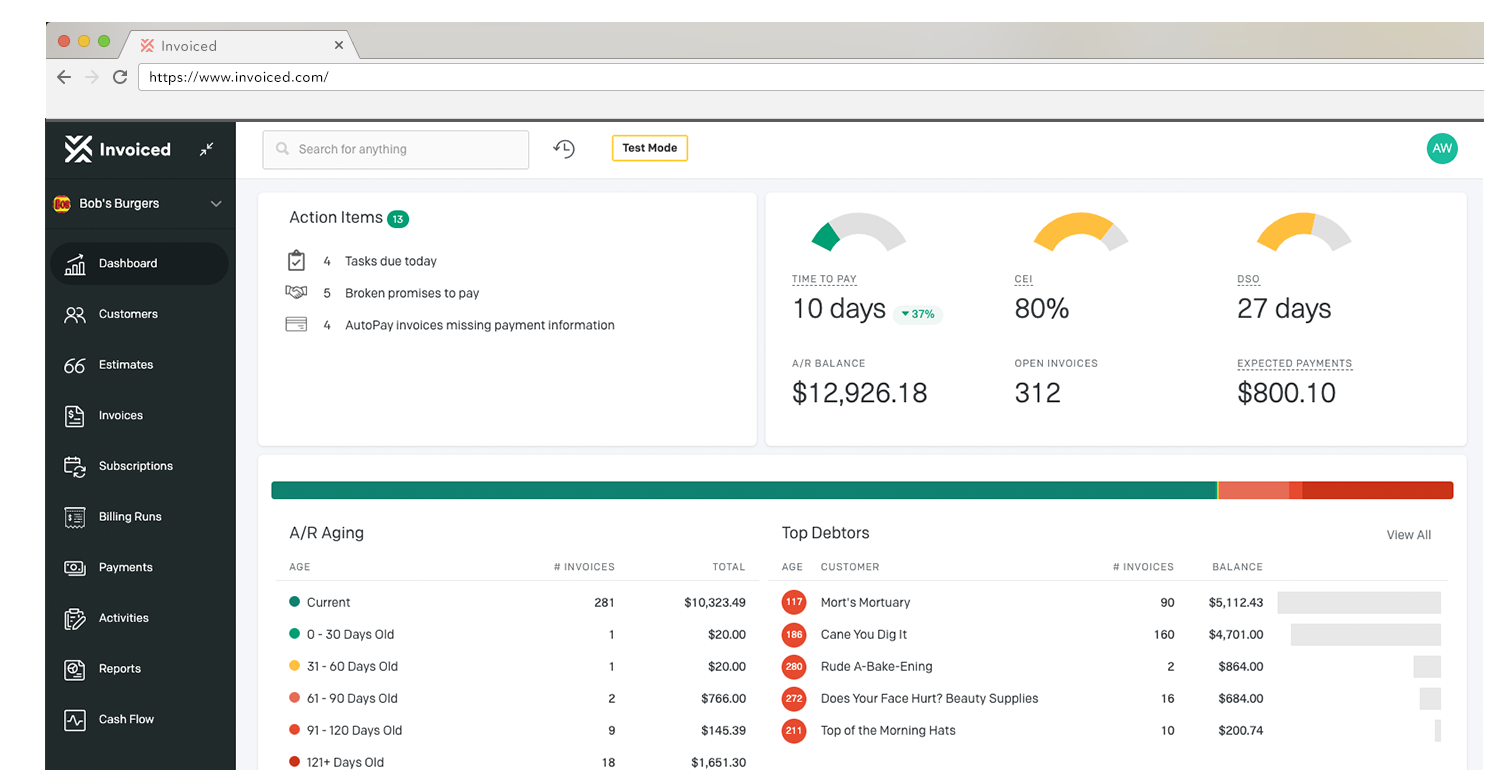Open the Payments section
Viewport: 1500px width, 770px height.
pyautogui.click(x=75, y=567)
